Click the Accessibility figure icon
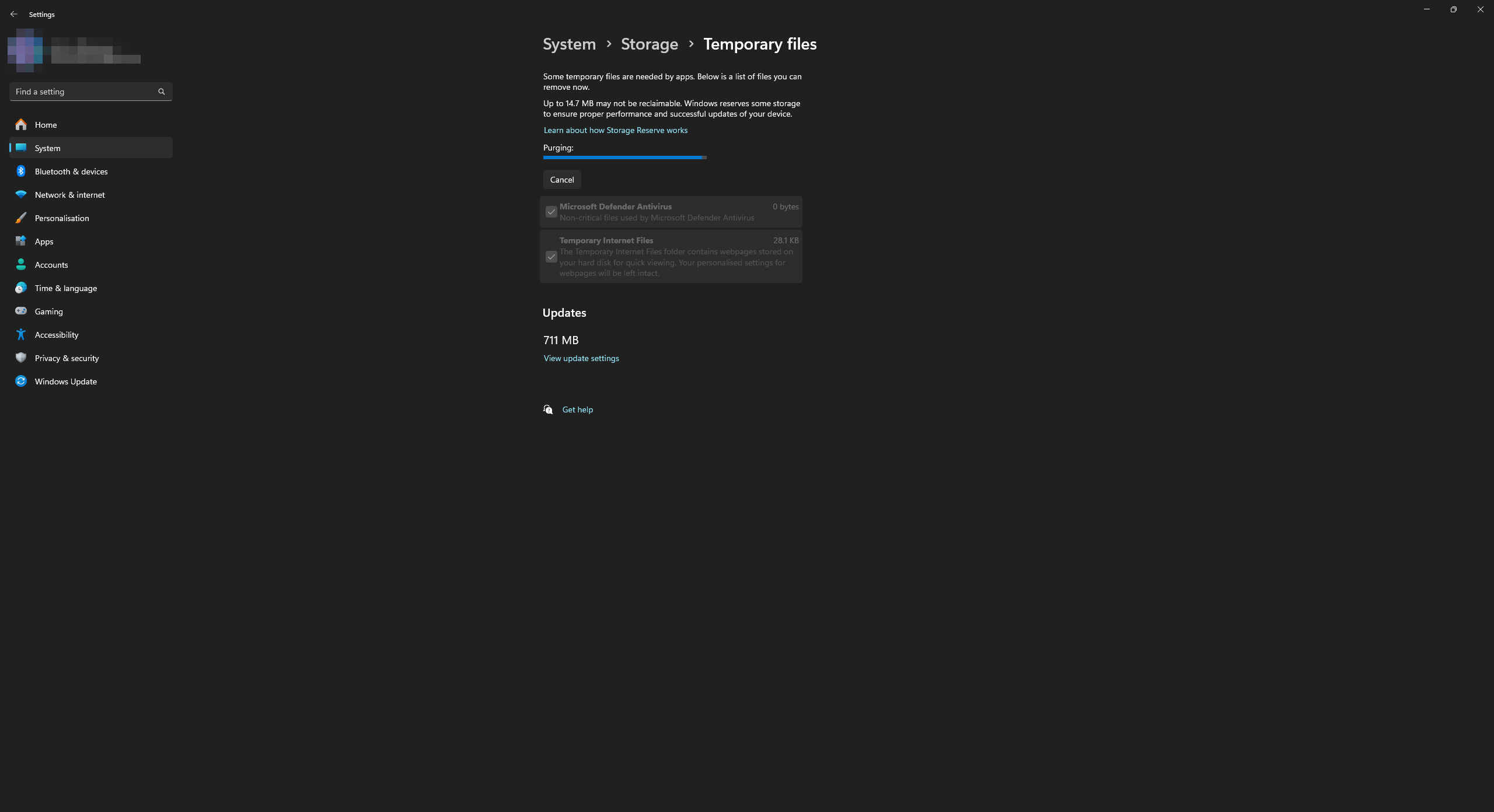 click(21, 334)
